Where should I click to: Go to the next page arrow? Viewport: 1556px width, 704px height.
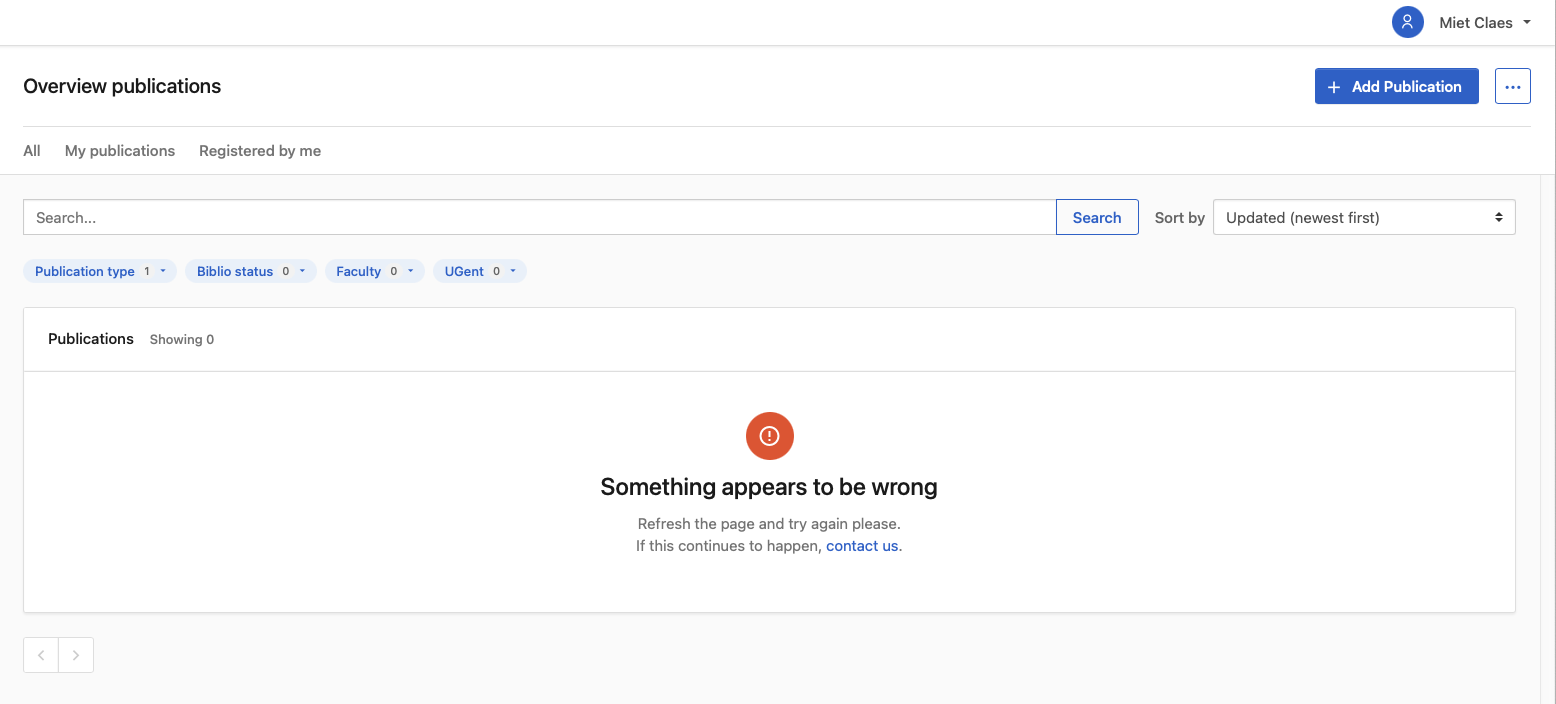pos(76,655)
